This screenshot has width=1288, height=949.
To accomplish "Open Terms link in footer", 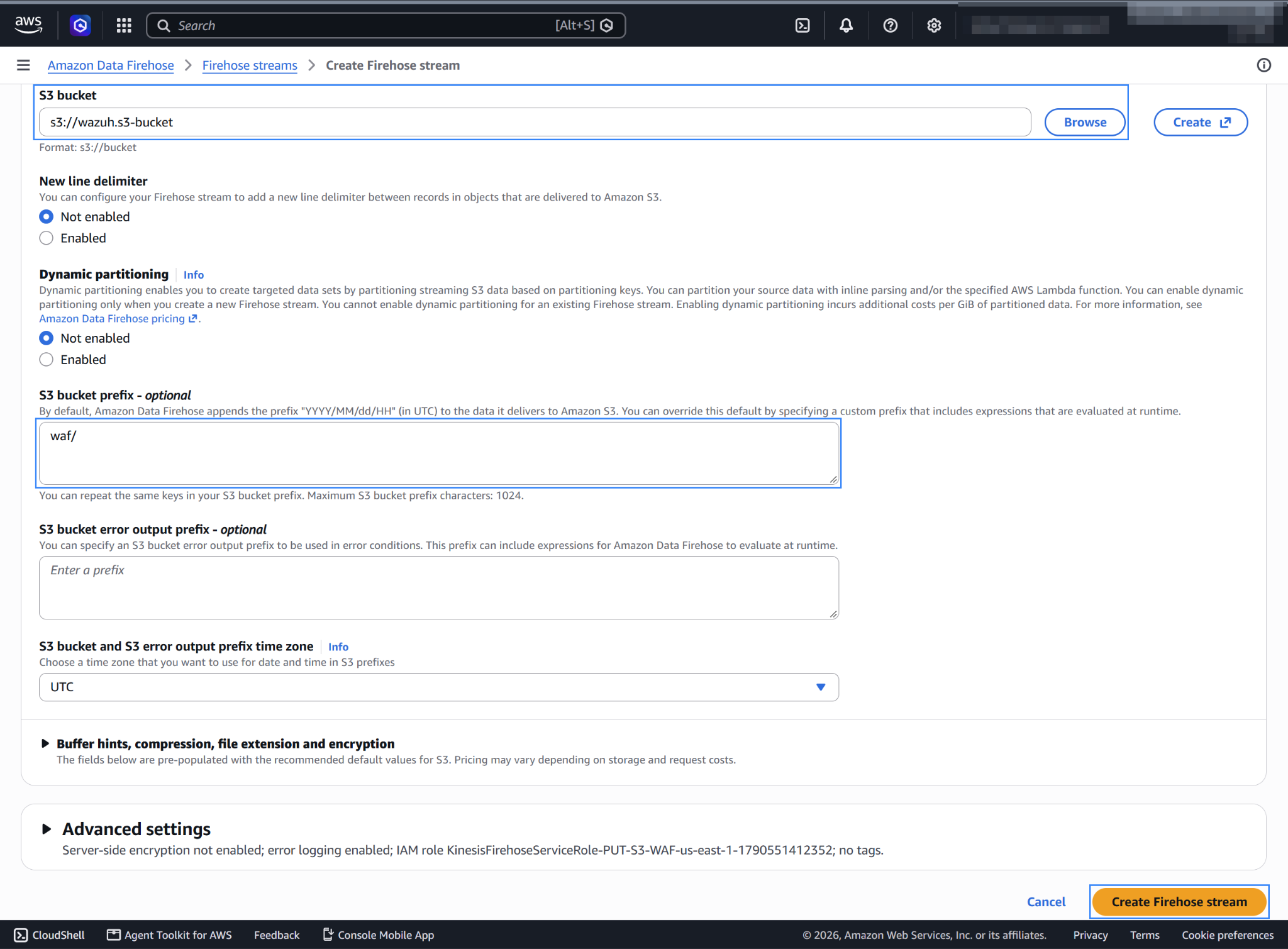I will (x=1145, y=935).
